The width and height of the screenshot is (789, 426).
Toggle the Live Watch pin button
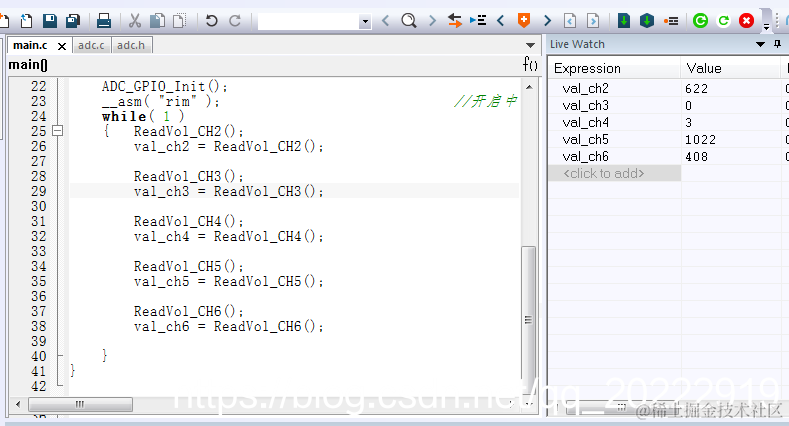coord(777,44)
